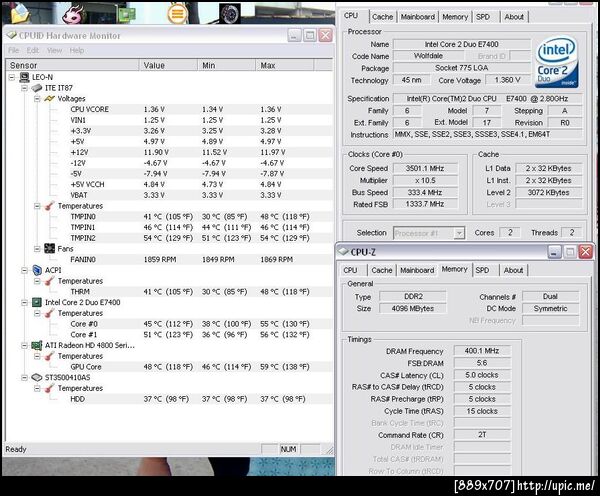Collapse the ITE IT87 node
600x496 pixels.
(24, 88)
